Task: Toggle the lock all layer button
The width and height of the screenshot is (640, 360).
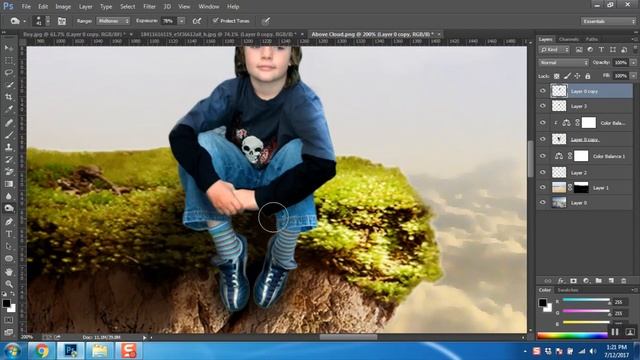Action: [x=588, y=76]
